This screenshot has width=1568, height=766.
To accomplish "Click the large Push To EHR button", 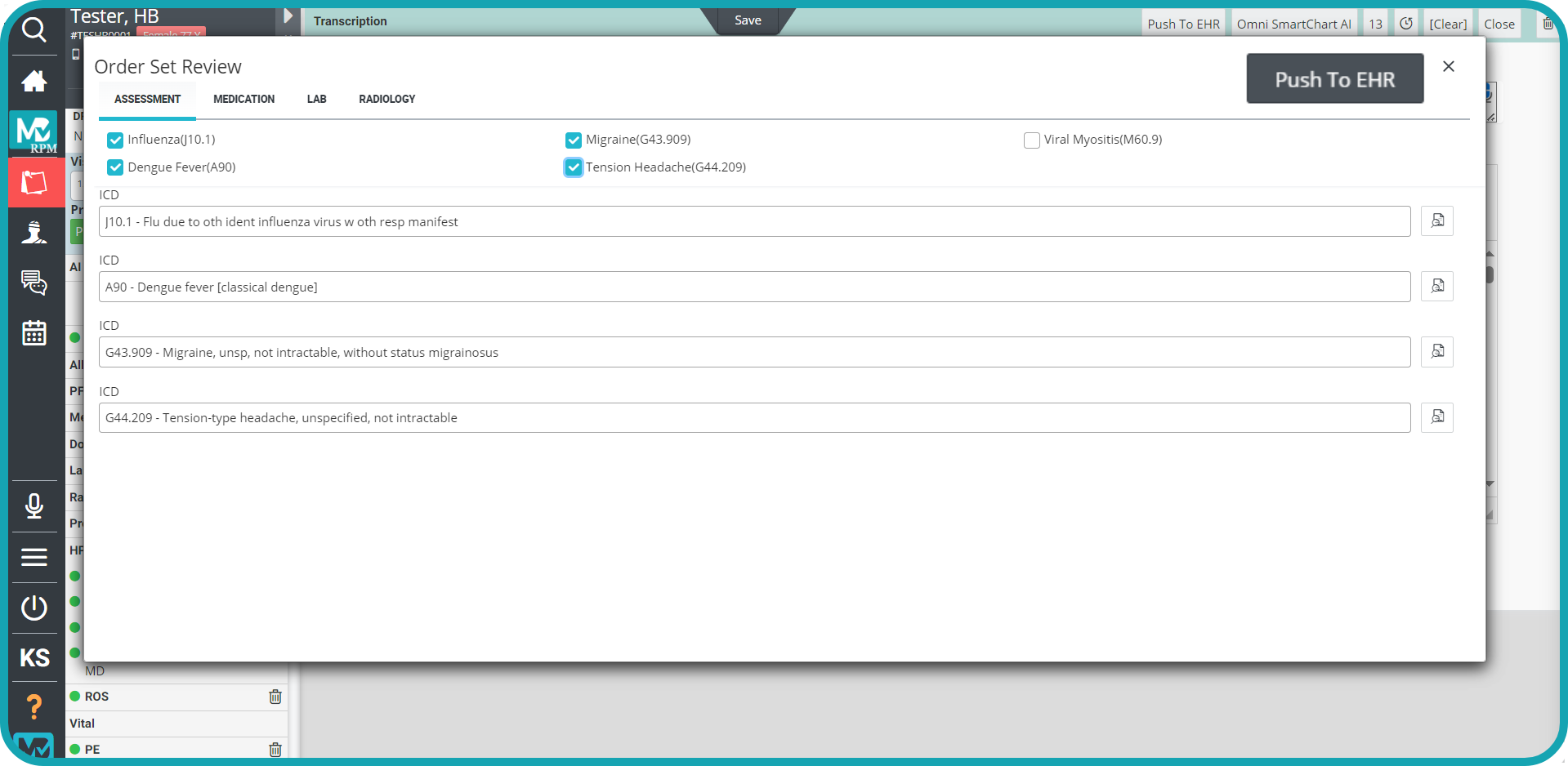I will coord(1335,79).
